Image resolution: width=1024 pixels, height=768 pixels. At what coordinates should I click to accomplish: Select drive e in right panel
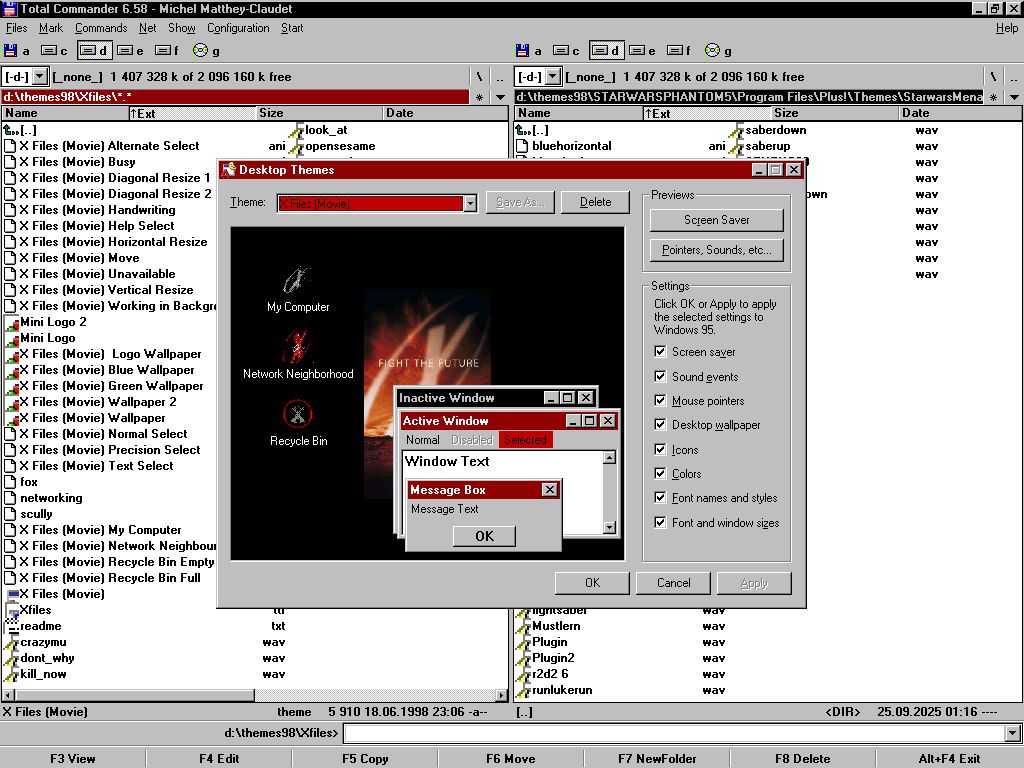[x=642, y=50]
